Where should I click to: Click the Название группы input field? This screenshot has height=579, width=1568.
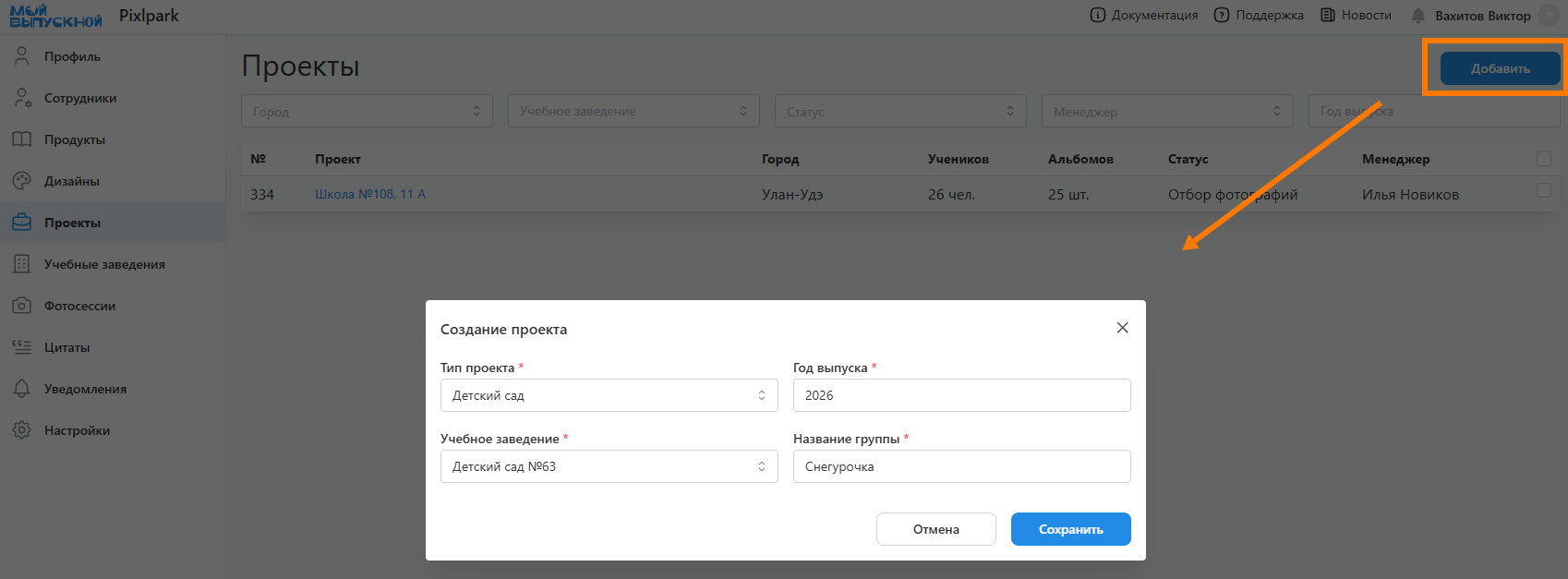pos(961,466)
